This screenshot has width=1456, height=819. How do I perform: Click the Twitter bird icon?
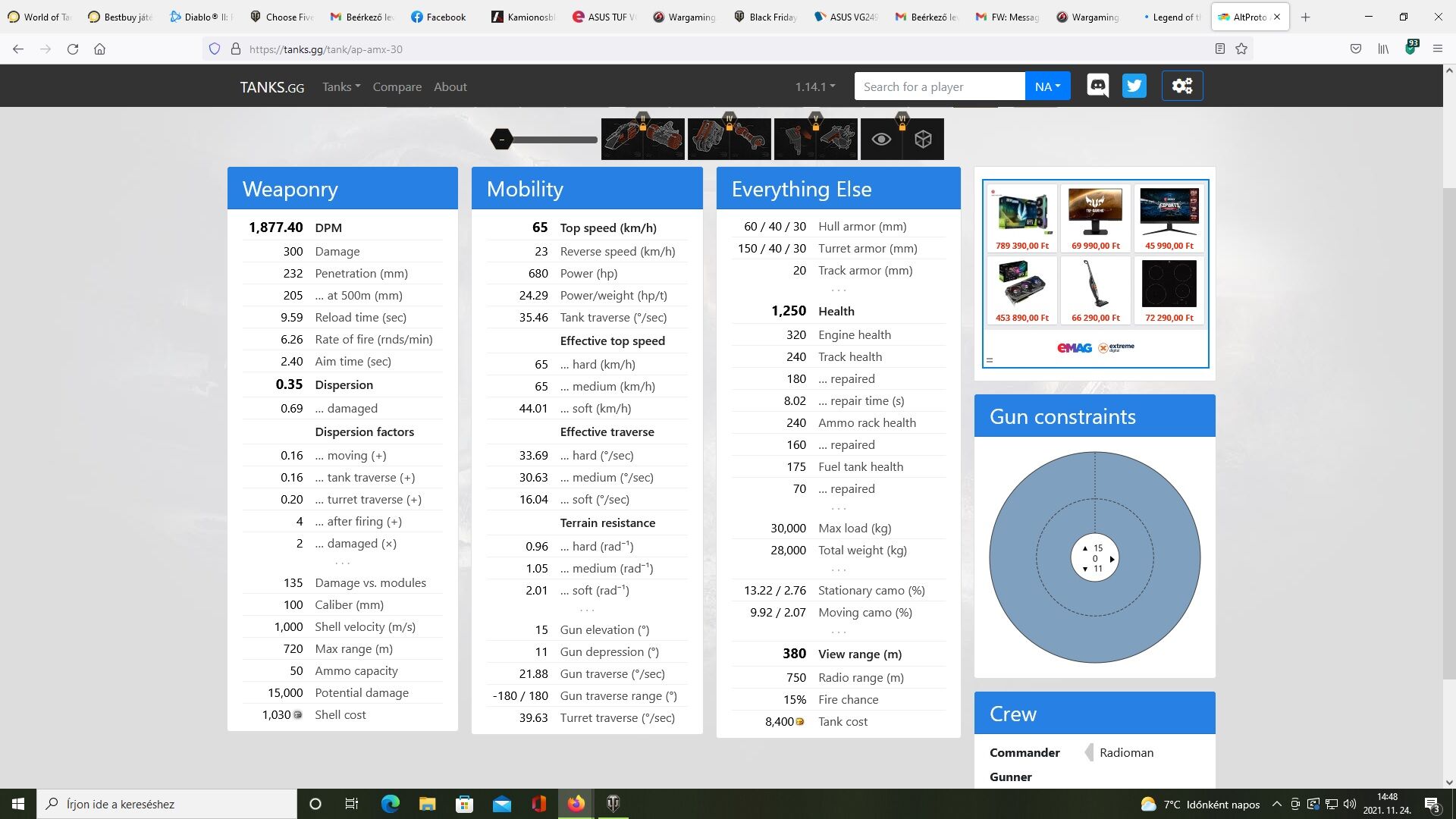pyautogui.click(x=1134, y=86)
